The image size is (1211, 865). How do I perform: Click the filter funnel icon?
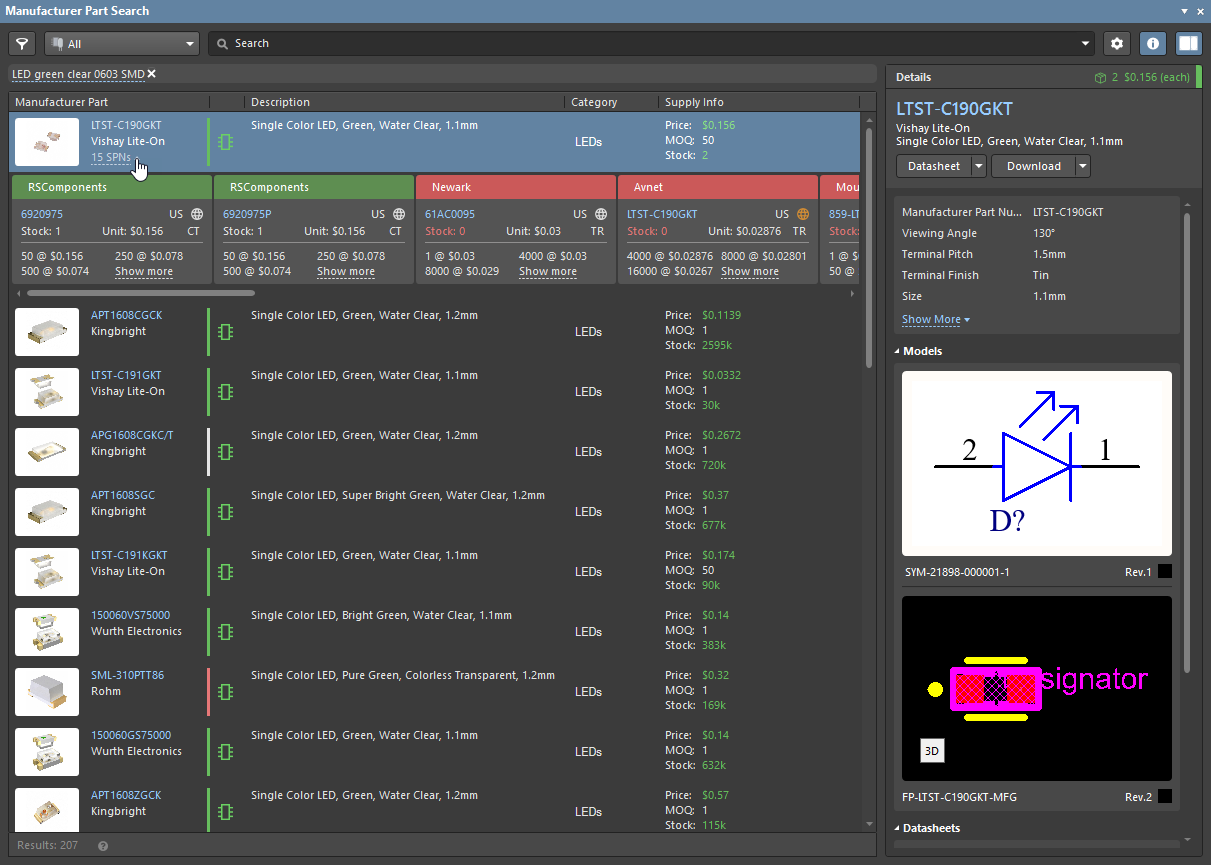pos(22,44)
